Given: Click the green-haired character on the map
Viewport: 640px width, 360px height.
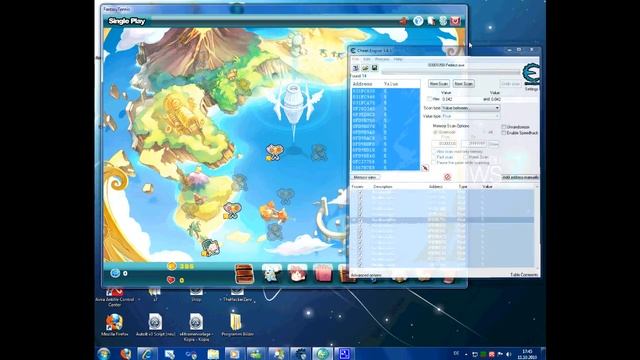Looking at the screenshot, I should (210, 247).
